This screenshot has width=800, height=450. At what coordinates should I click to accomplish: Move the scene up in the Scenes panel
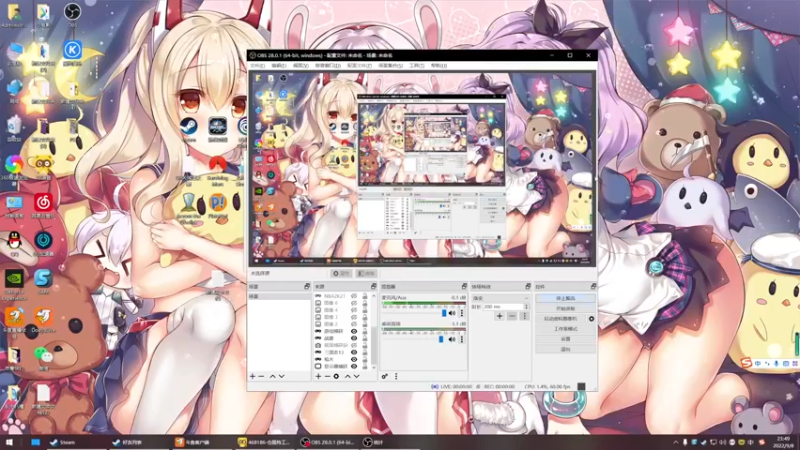272,376
